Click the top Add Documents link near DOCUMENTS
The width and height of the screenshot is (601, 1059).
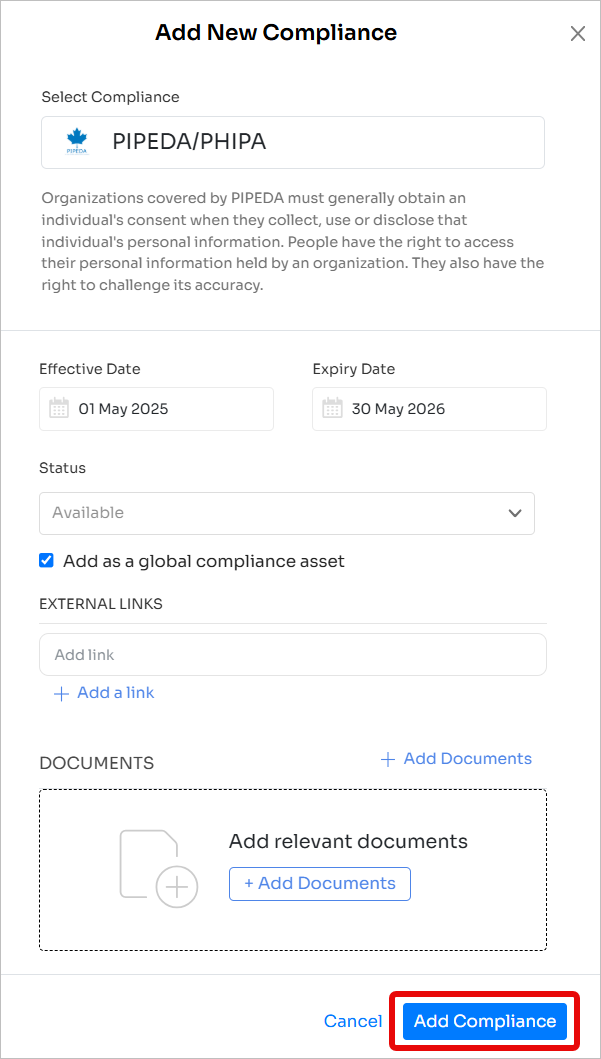coord(456,758)
